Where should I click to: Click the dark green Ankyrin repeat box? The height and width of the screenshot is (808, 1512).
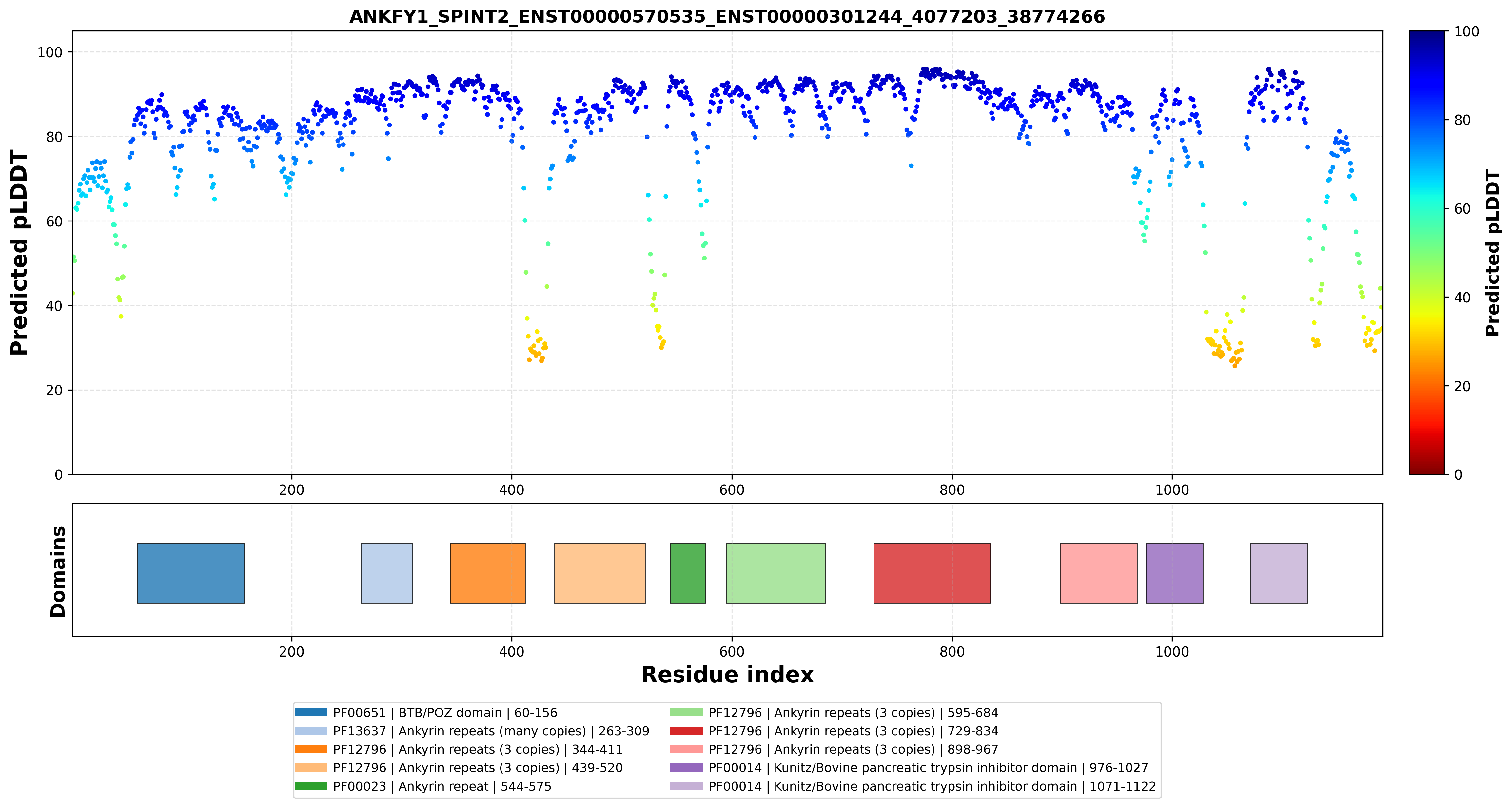(688, 573)
